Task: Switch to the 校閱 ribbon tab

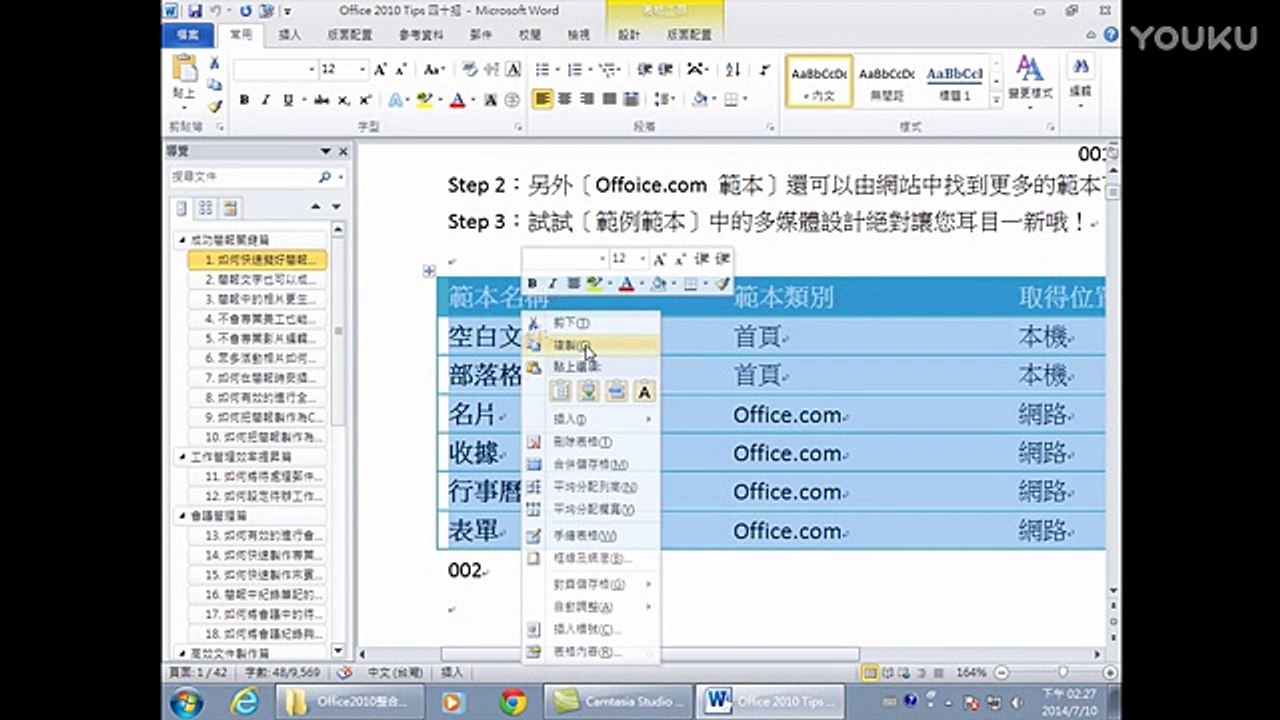Action: point(530,34)
